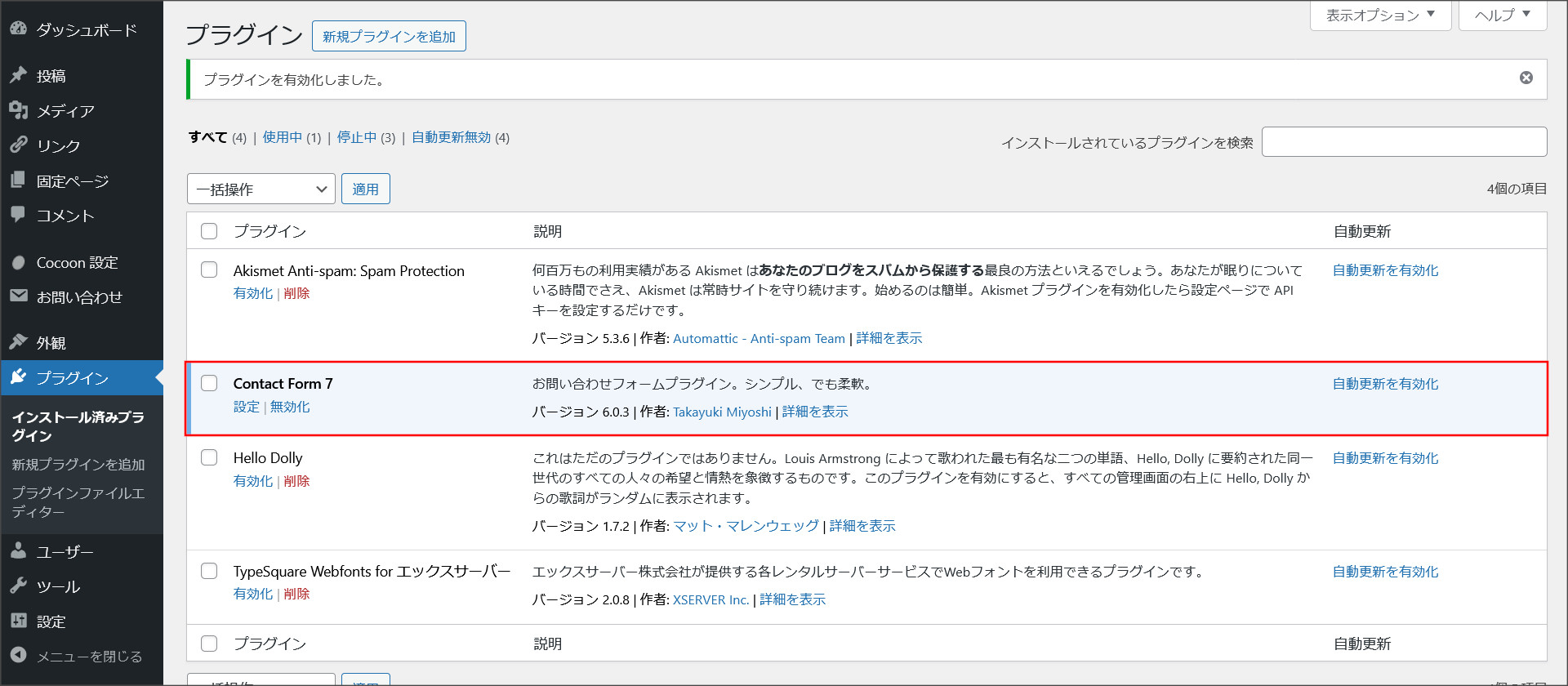1568x686 pixels.
Task: Open お問い合わせ via the envelope icon
Action: pos(18,296)
